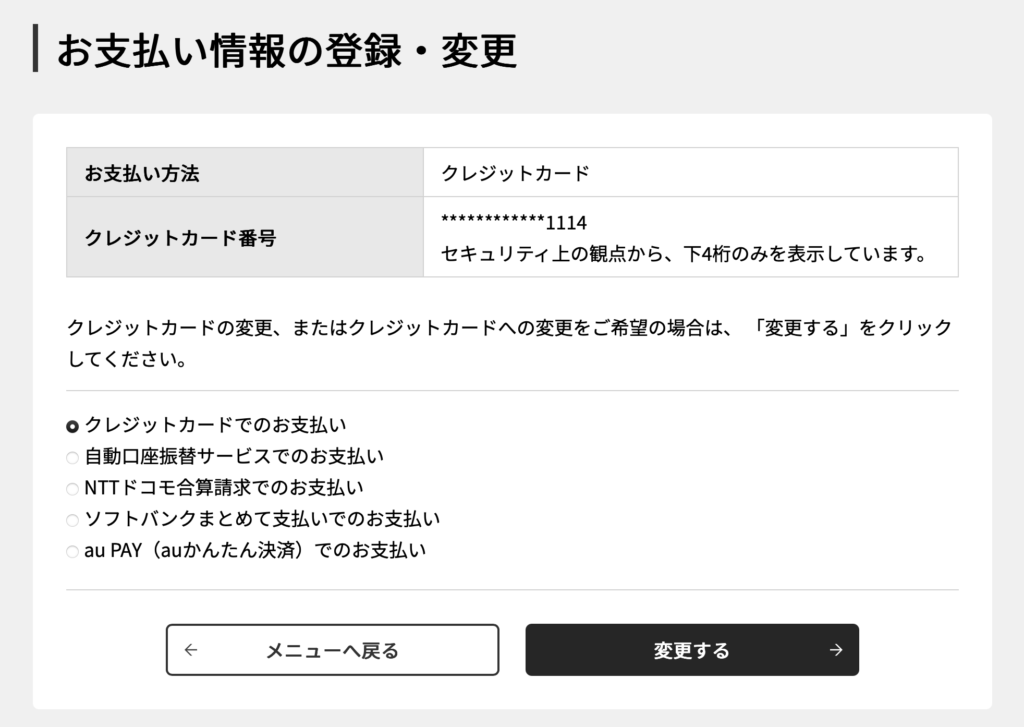Click the お支払い情報の登録・変更 page heading
The width and height of the screenshot is (1024, 727).
[x=286, y=50]
